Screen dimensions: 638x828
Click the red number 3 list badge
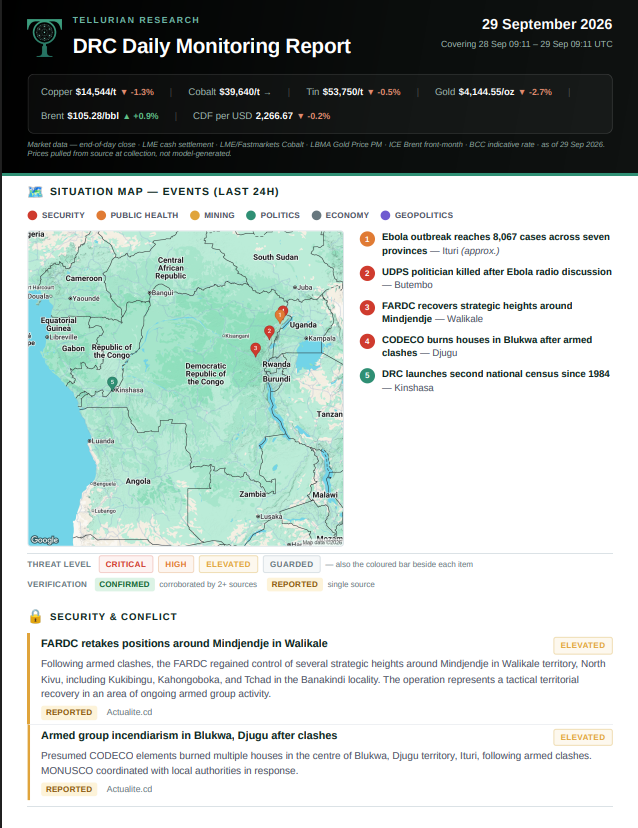(x=367, y=307)
